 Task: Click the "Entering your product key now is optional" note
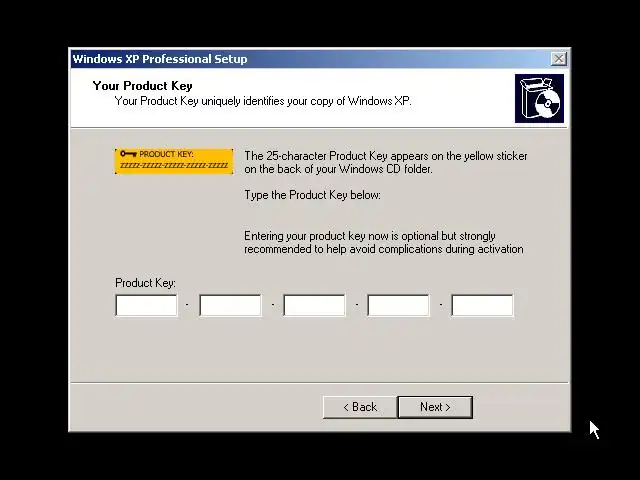coord(384,242)
